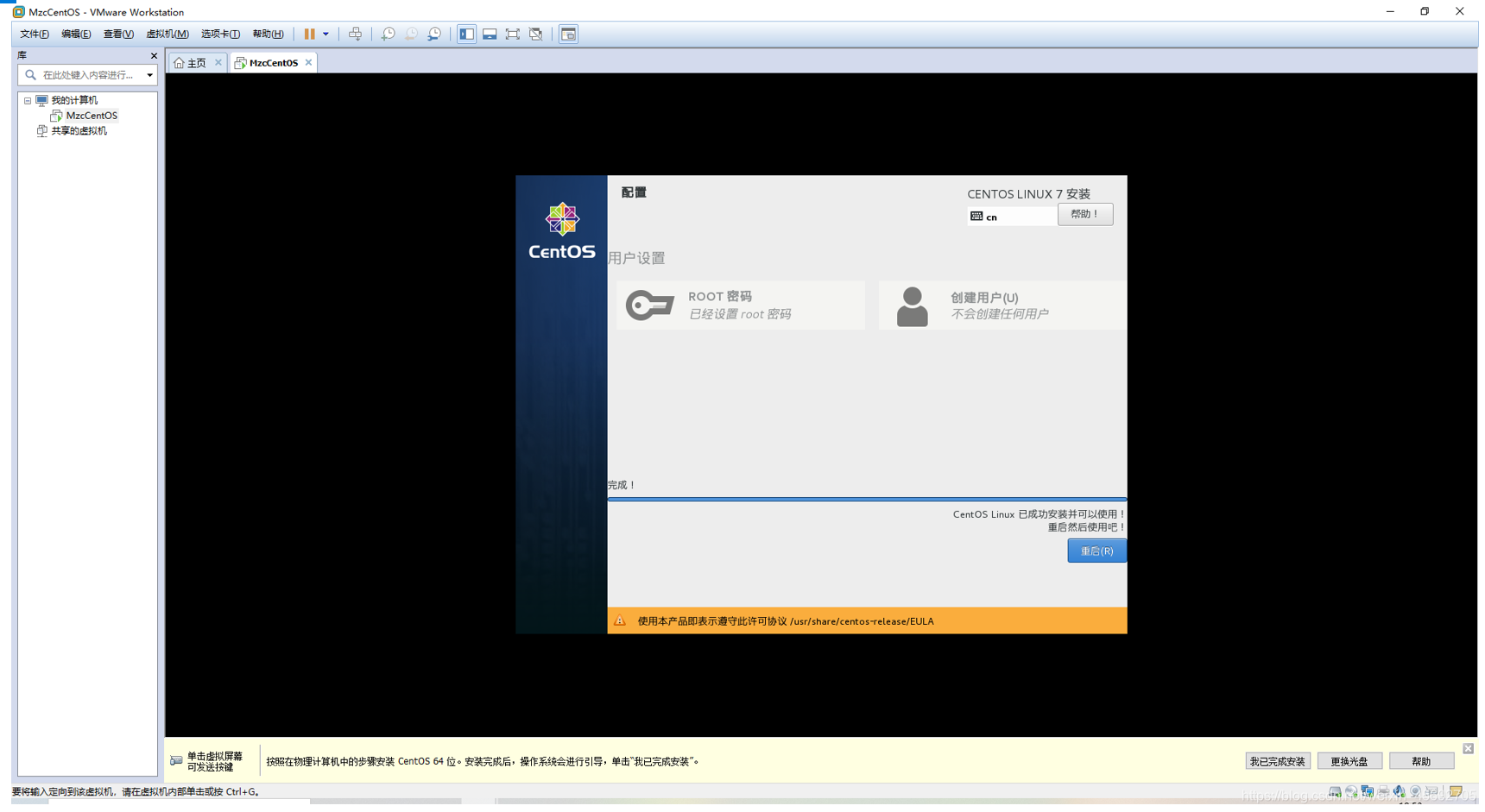
Task: Click the message log note icon
Action: point(1456,791)
